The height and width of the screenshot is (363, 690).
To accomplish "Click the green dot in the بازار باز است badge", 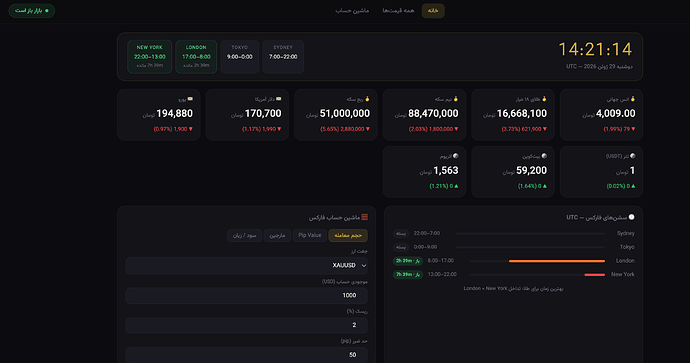I will pyautogui.click(x=47, y=11).
